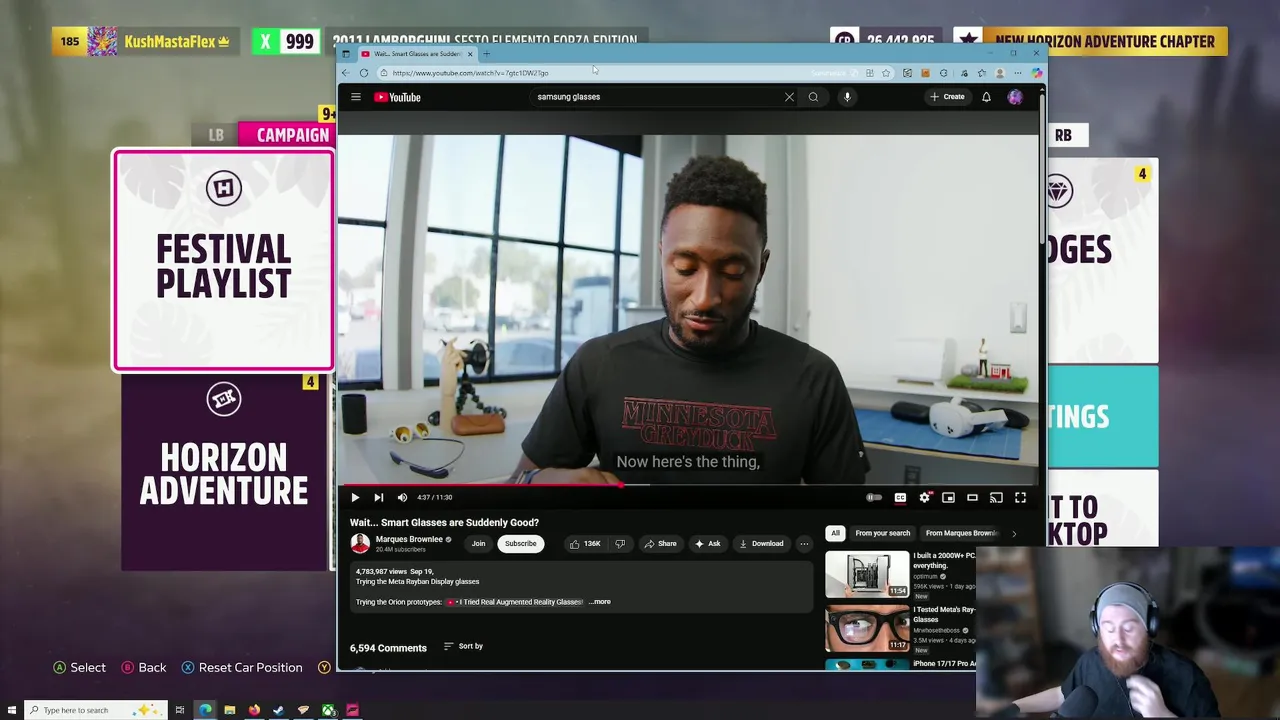
Task: Seek on the red video progress bar
Action: tap(687, 485)
